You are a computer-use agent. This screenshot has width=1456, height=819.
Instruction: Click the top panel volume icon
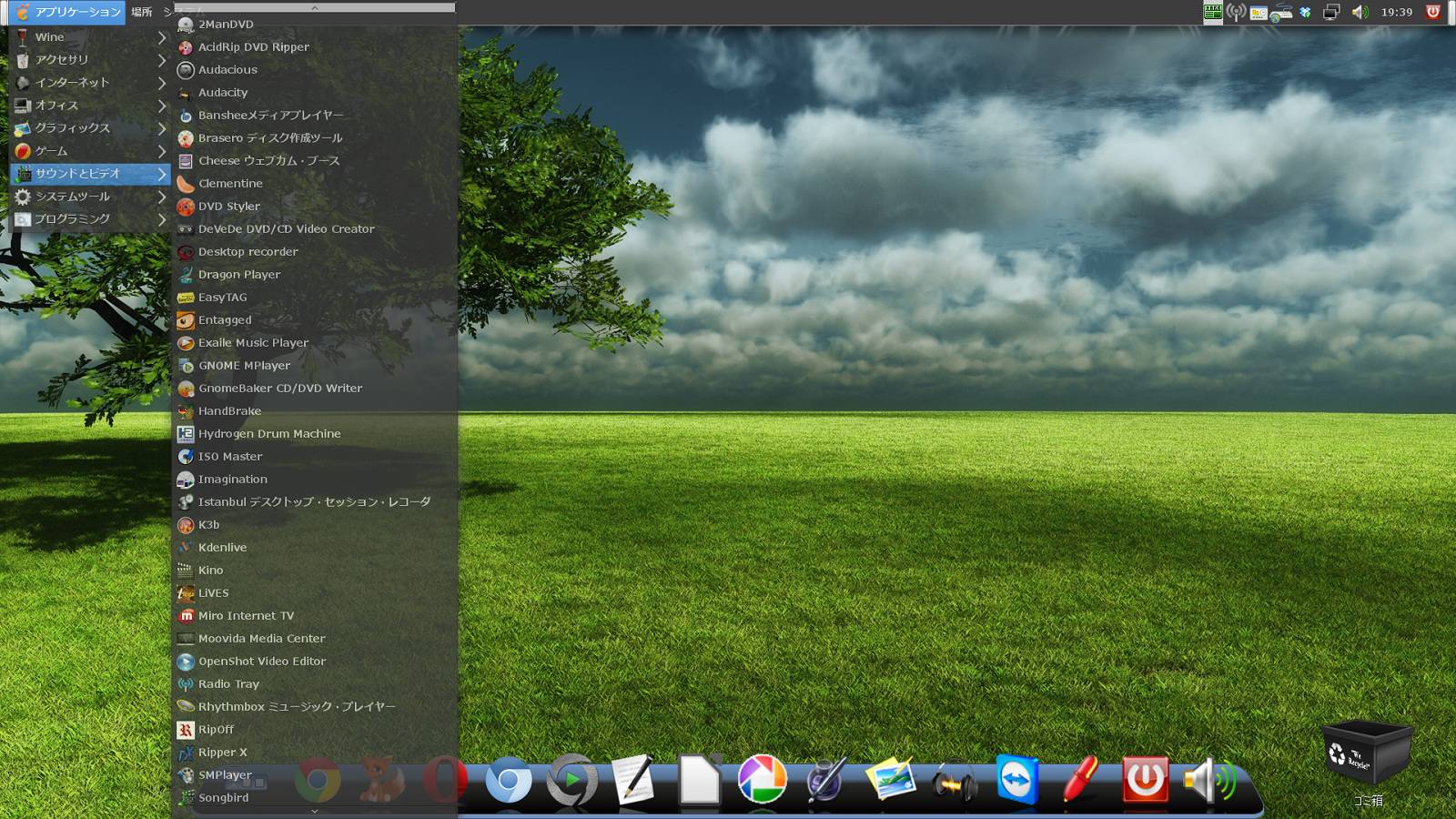point(1360,12)
